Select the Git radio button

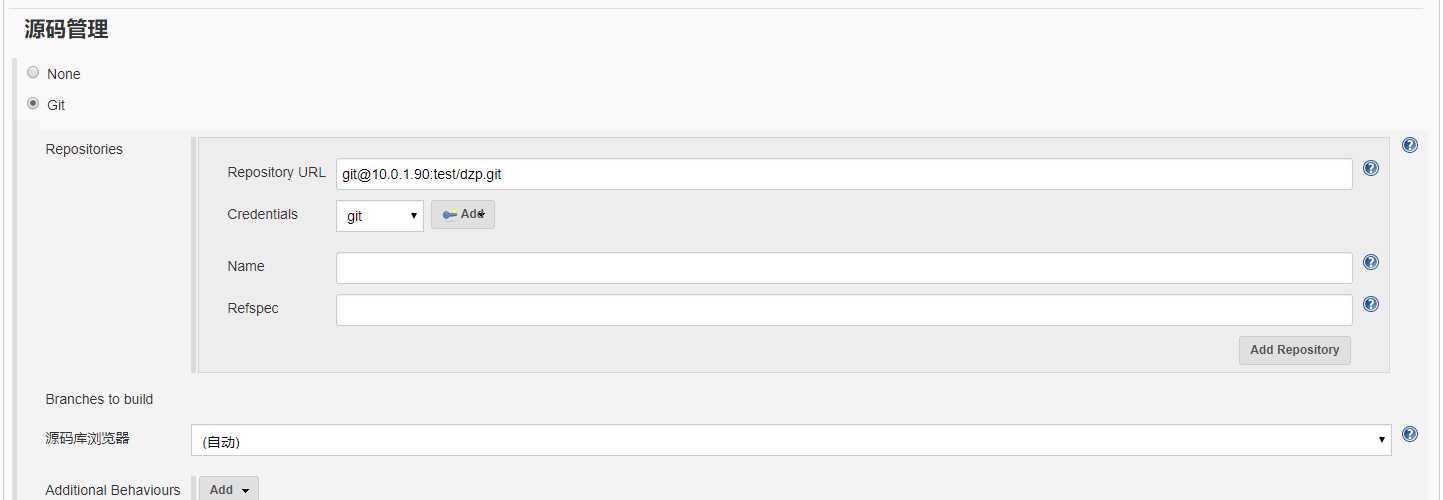[x=33, y=103]
